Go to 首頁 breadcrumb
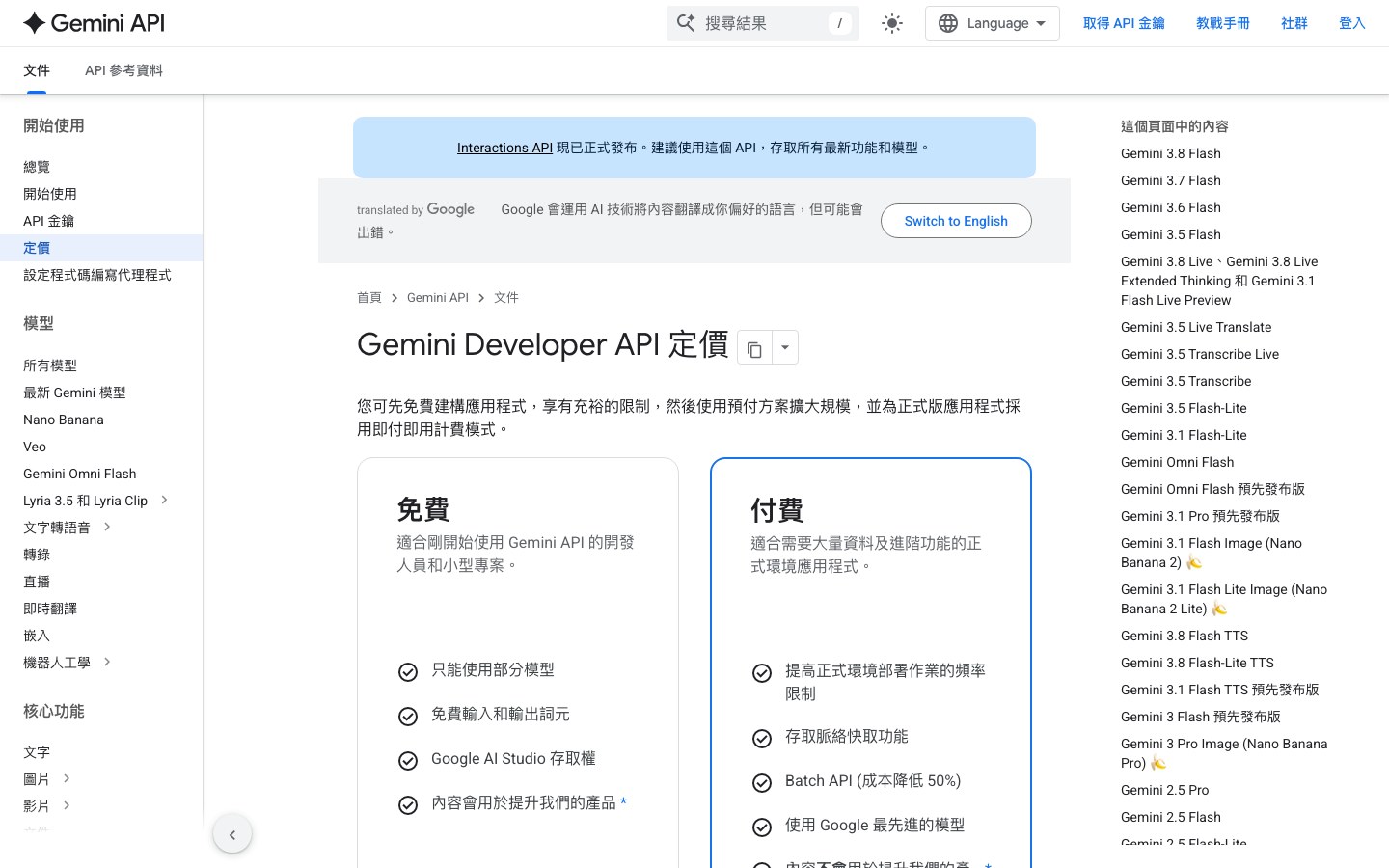This screenshot has width=1389, height=868. (369, 298)
